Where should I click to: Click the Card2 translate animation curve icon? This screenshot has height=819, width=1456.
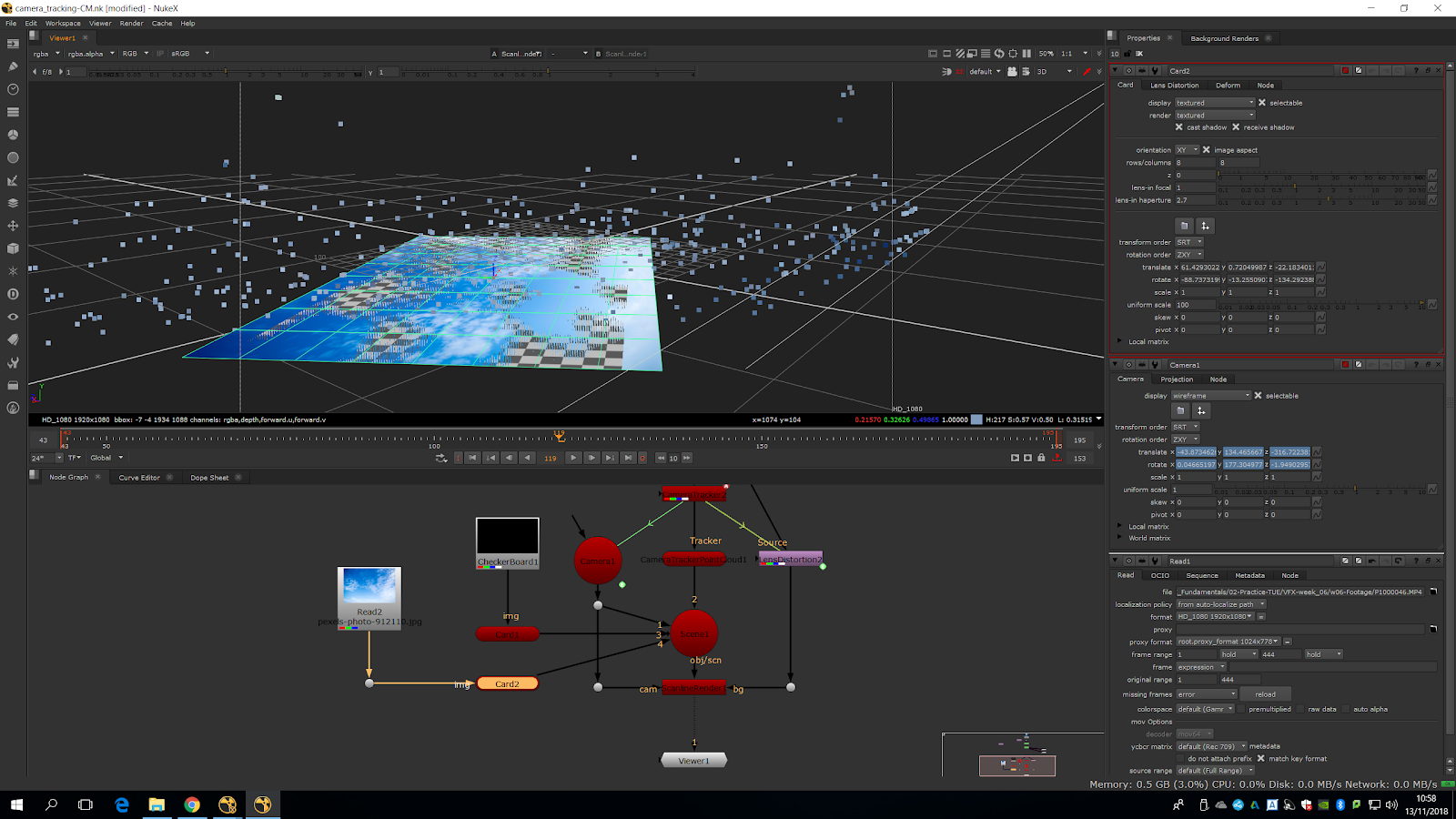(1320, 268)
